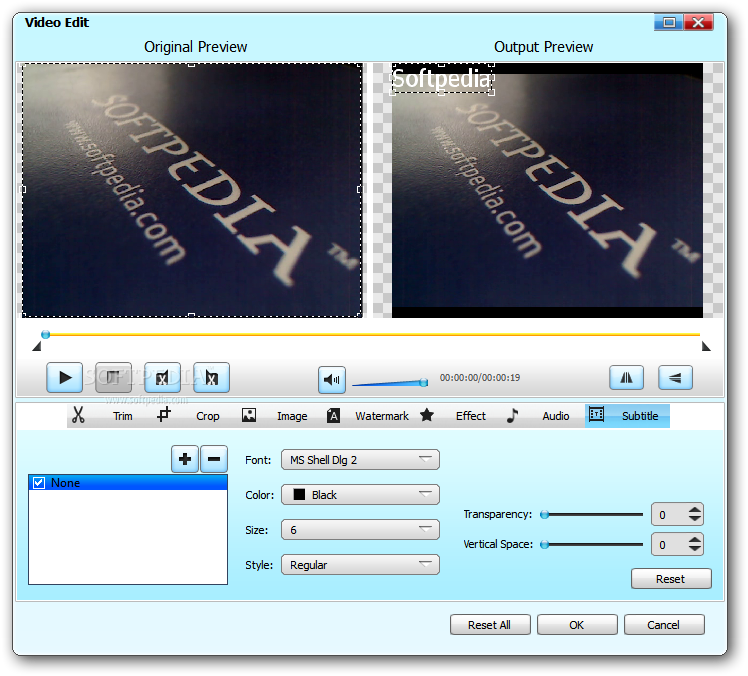Click the Effect star icon
The width and height of the screenshot is (748, 676).
[x=427, y=415]
